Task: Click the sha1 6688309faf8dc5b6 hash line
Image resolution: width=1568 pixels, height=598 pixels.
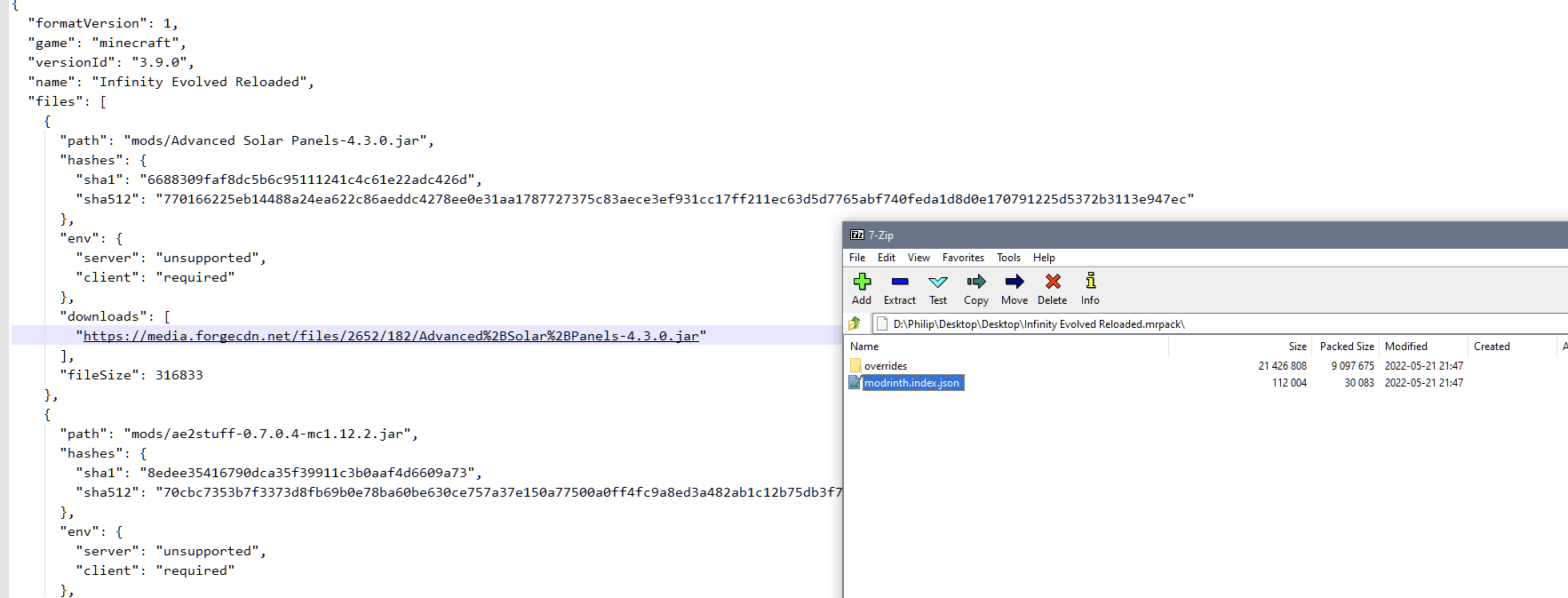Action: (279, 179)
